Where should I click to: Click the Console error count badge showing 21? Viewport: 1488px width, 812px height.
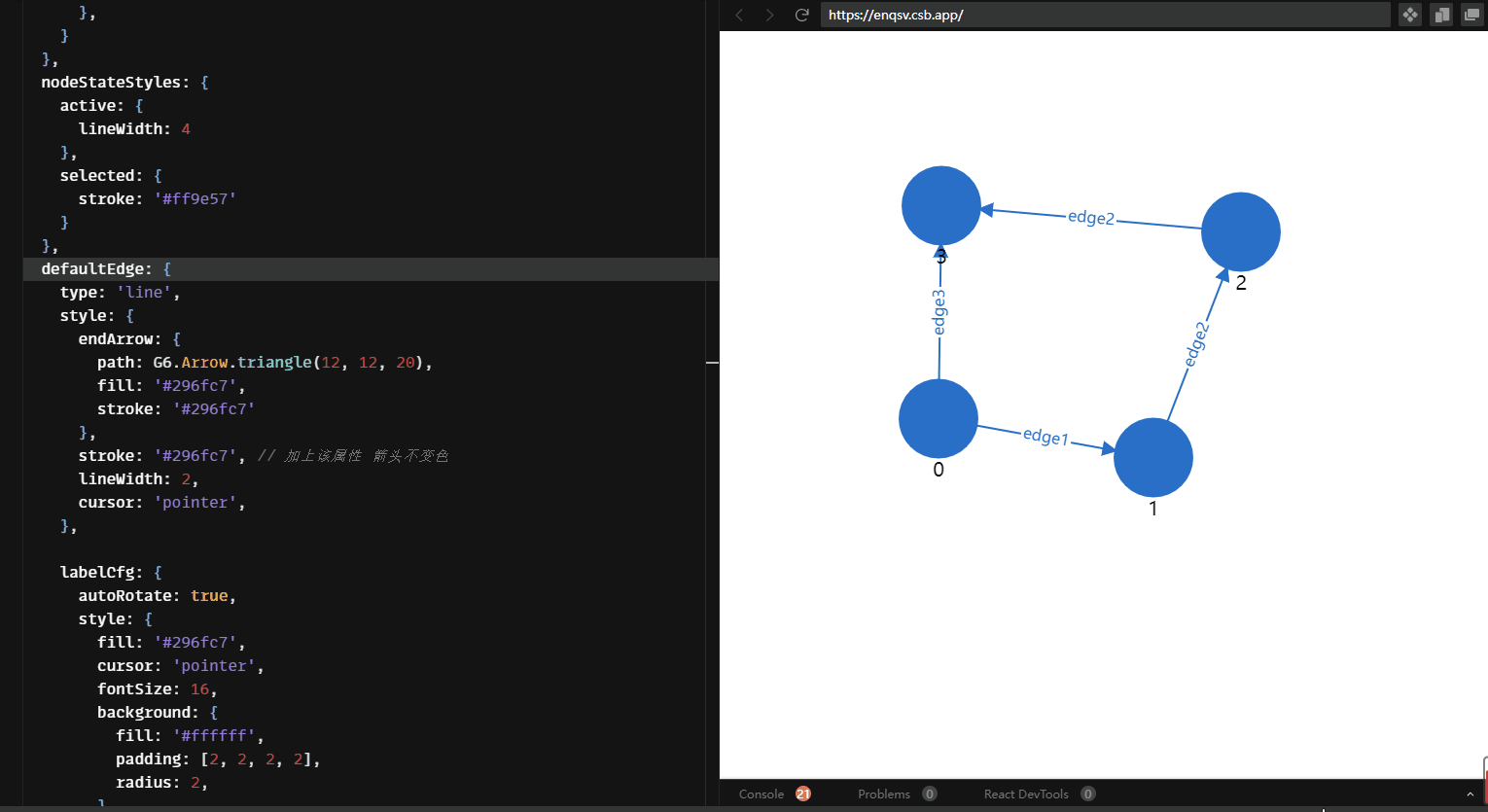click(x=801, y=794)
